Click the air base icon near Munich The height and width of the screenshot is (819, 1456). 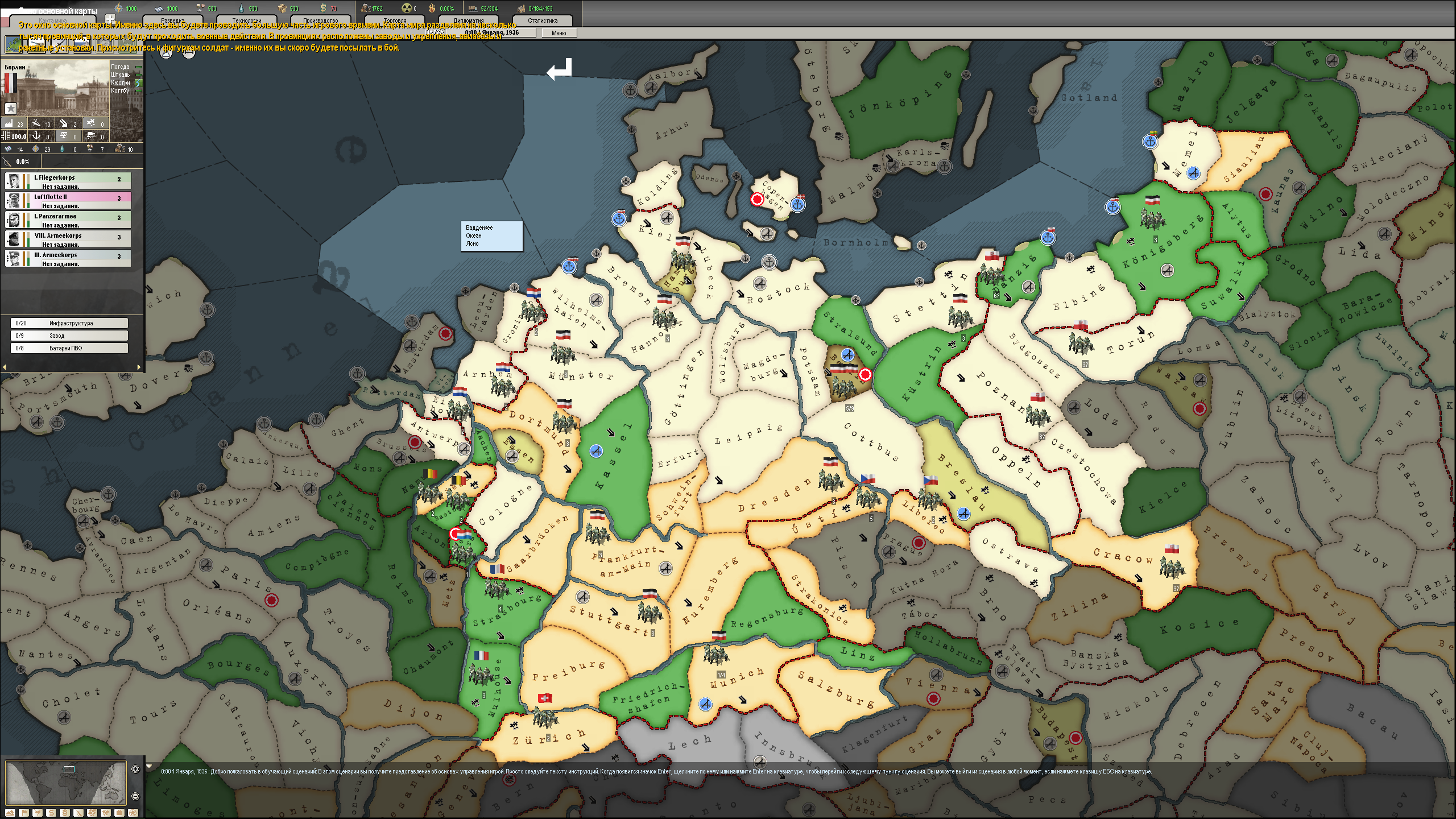coord(705,704)
